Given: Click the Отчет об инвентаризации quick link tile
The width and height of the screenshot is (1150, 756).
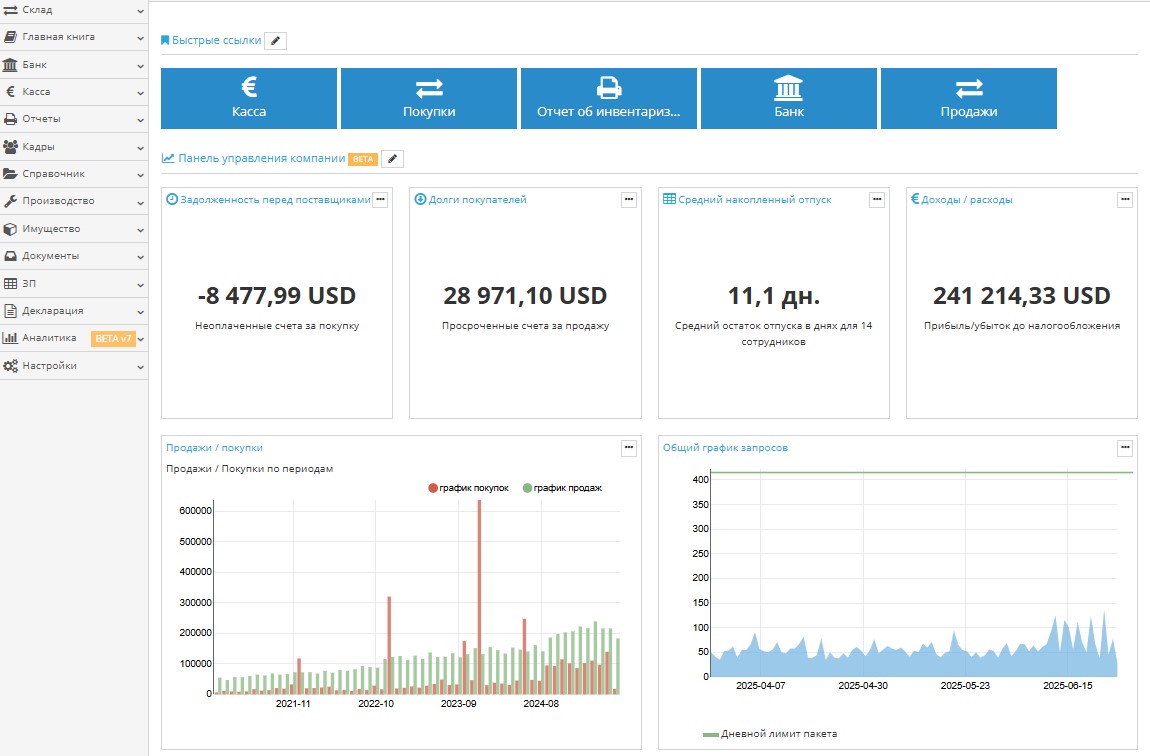Looking at the screenshot, I should pyautogui.click(x=608, y=99).
